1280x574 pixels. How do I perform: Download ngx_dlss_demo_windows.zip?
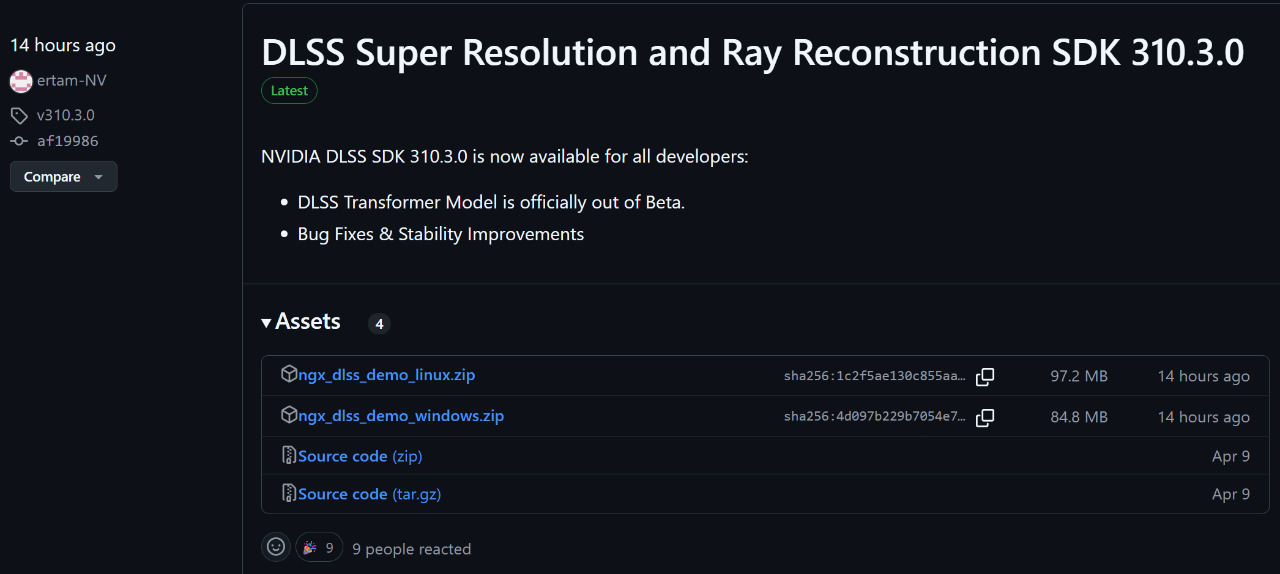click(401, 415)
